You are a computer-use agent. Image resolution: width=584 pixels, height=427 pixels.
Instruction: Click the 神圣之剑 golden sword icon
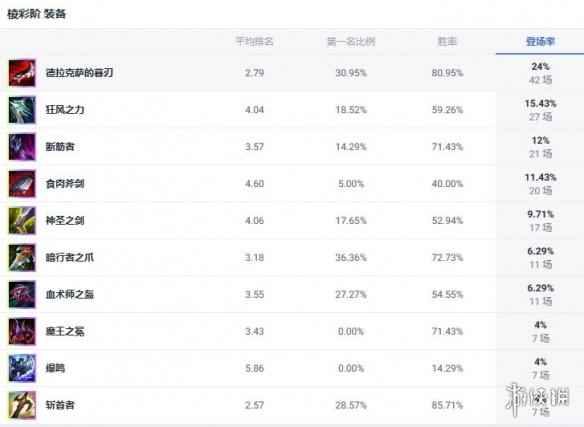click(x=22, y=221)
